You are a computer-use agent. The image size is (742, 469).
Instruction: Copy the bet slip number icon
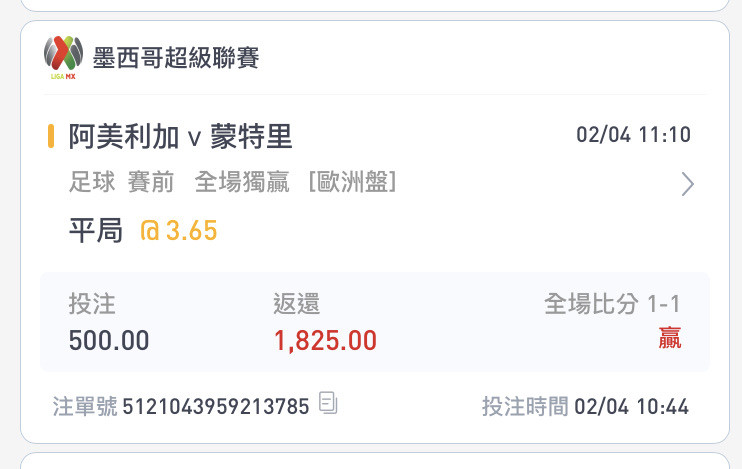click(x=328, y=403)
